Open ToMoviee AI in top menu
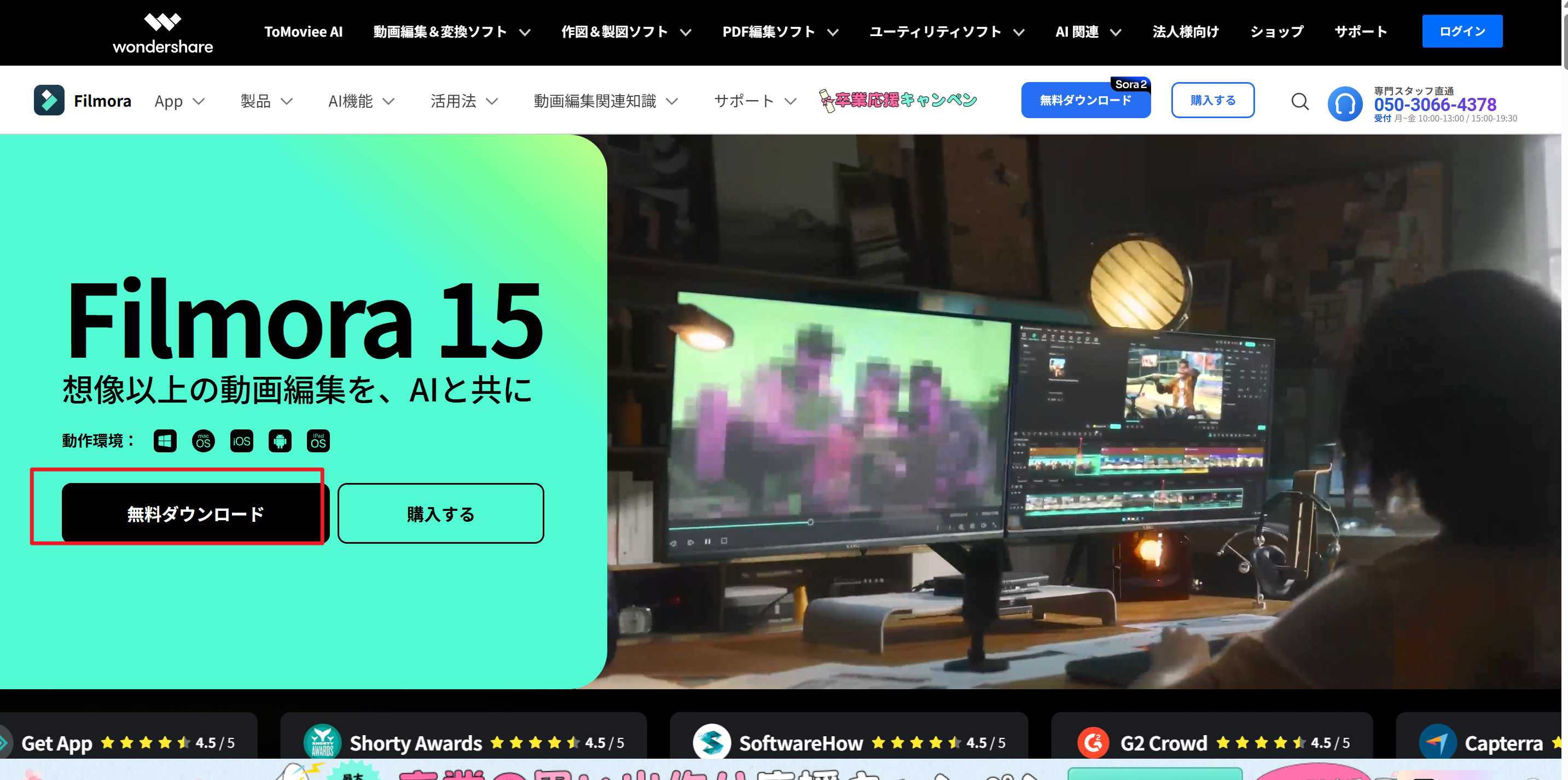Screen dimensions: 1568x780 303,32
